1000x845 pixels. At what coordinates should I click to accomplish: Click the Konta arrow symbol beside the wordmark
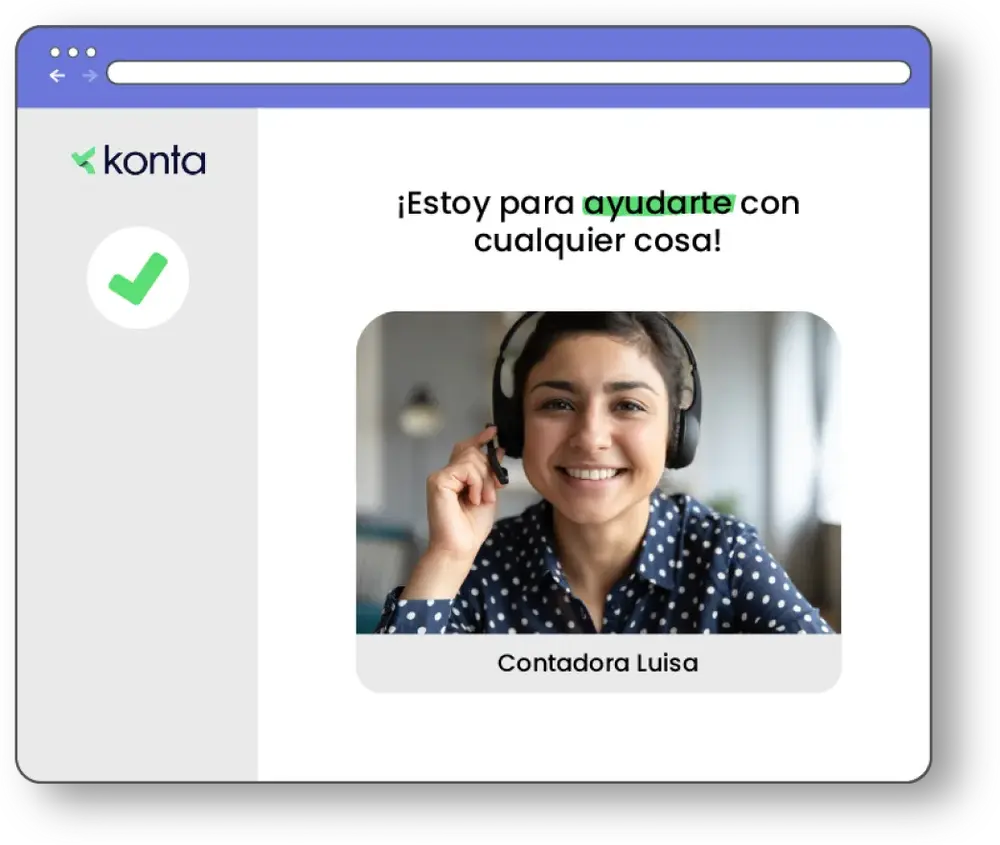pos(81,160)
